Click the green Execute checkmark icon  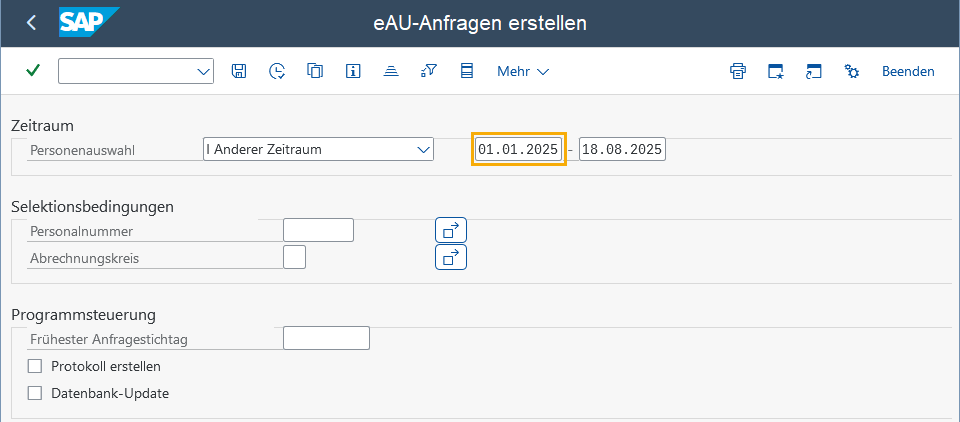pos(33,71)
